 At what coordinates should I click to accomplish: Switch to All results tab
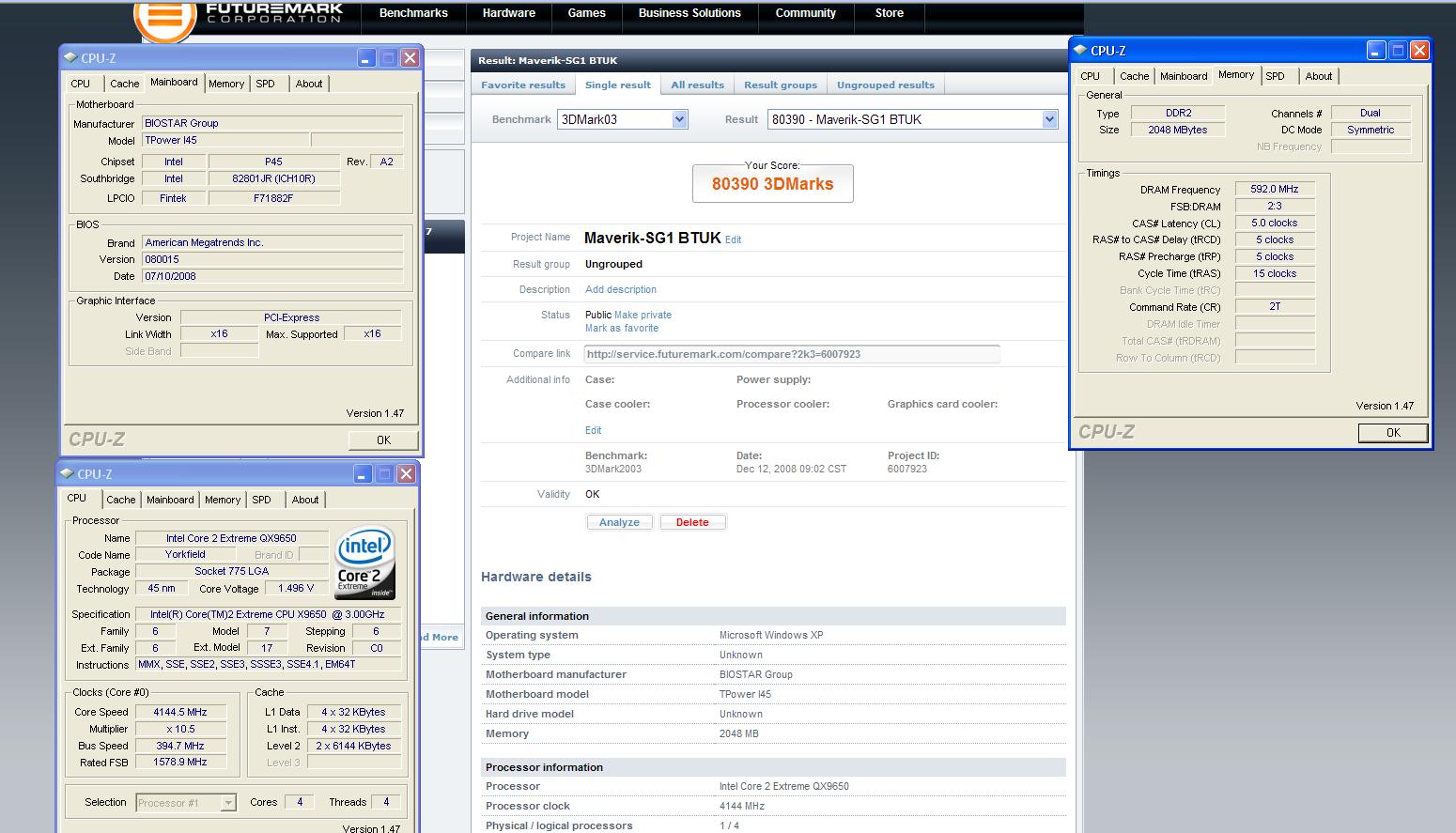coord(698,85)
